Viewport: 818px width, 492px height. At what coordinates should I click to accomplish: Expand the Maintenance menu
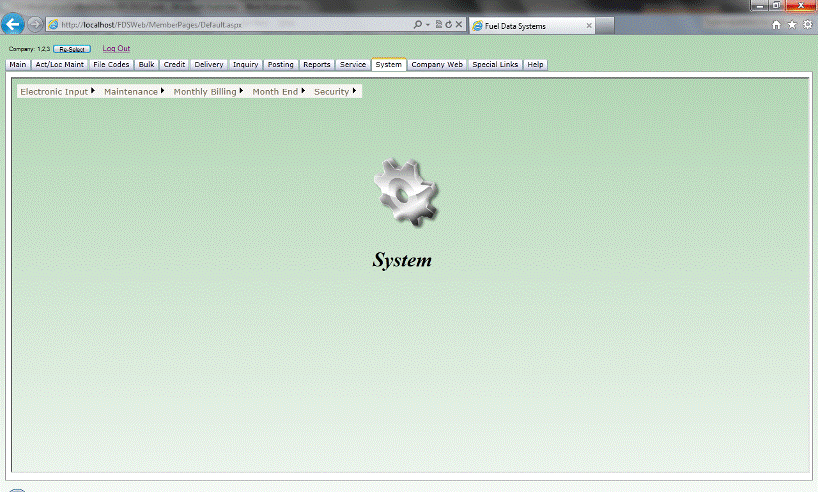click(134, 91)
